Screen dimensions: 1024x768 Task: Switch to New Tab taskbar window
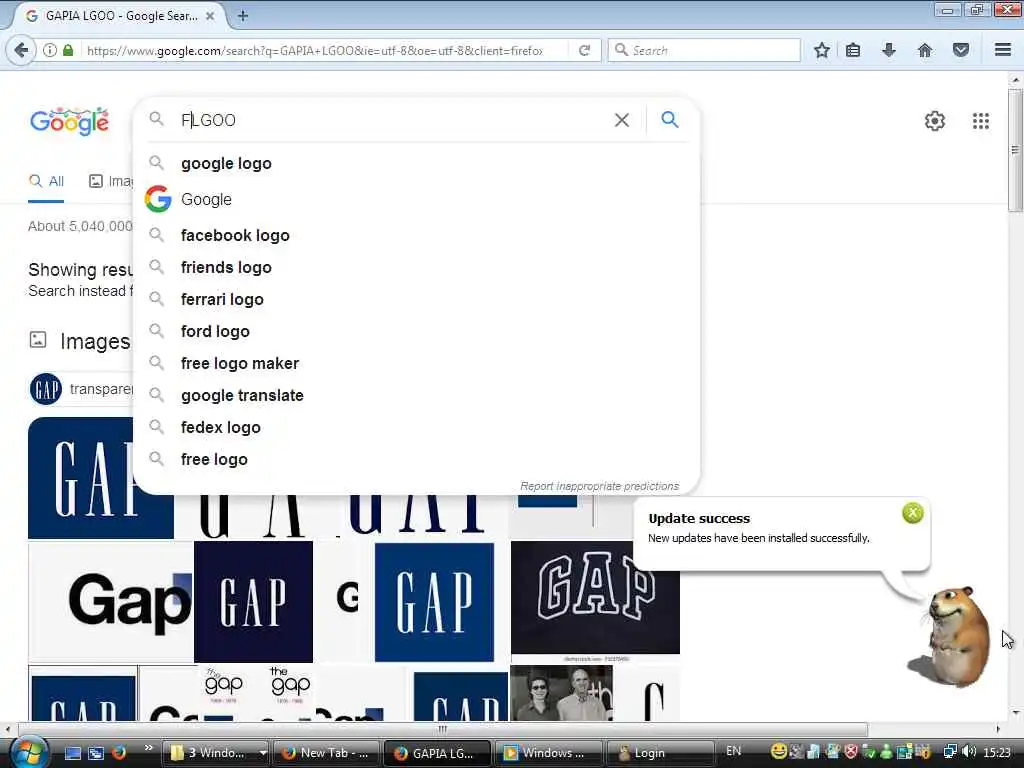pos(327,753)
